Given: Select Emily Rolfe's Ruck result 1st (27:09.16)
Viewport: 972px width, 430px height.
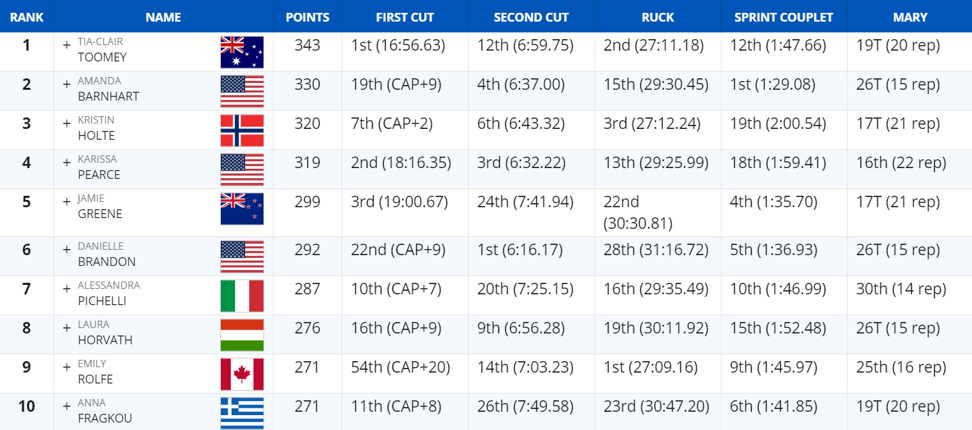Looking at the screenshot, I should coord(651,367).
